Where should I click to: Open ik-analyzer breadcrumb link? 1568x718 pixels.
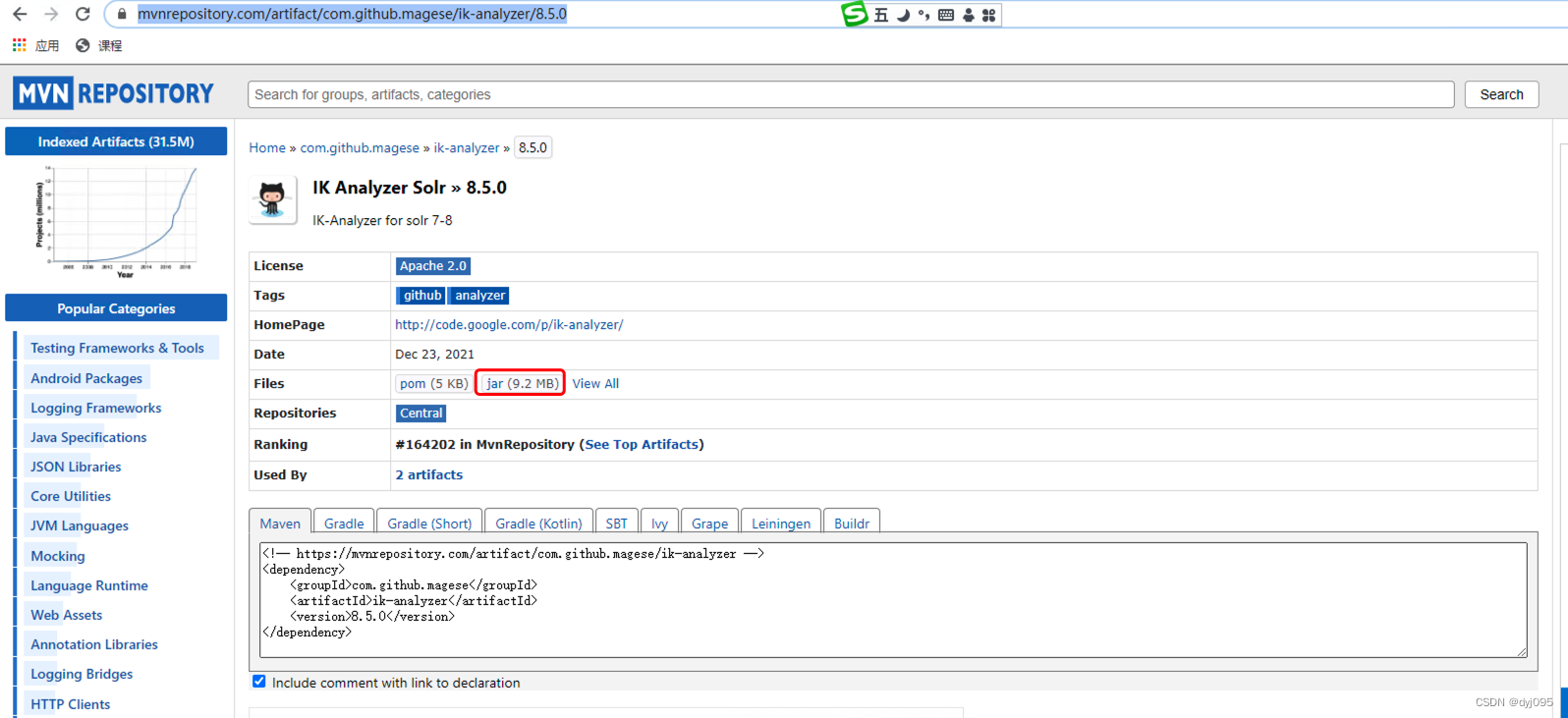[467, 147]
